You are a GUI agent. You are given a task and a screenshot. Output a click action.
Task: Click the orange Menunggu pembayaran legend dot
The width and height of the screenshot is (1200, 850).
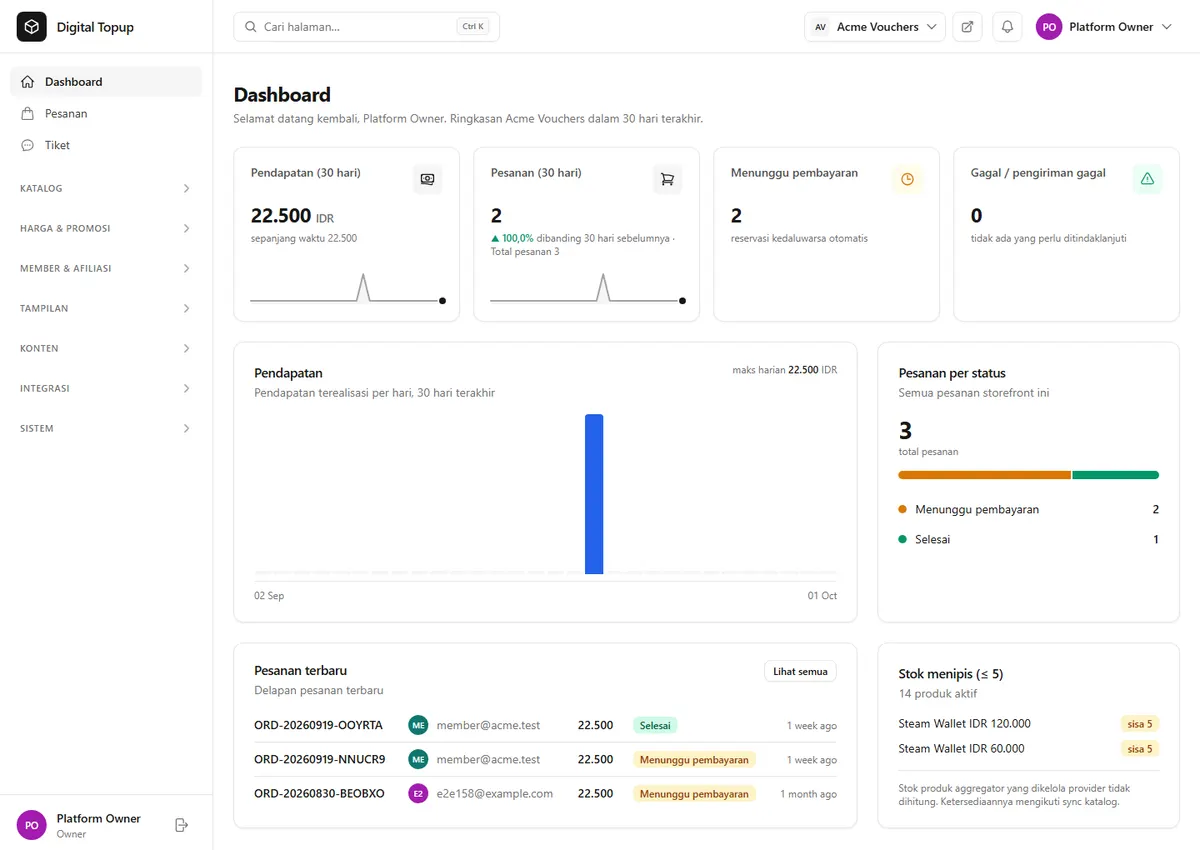pos(903,509)
